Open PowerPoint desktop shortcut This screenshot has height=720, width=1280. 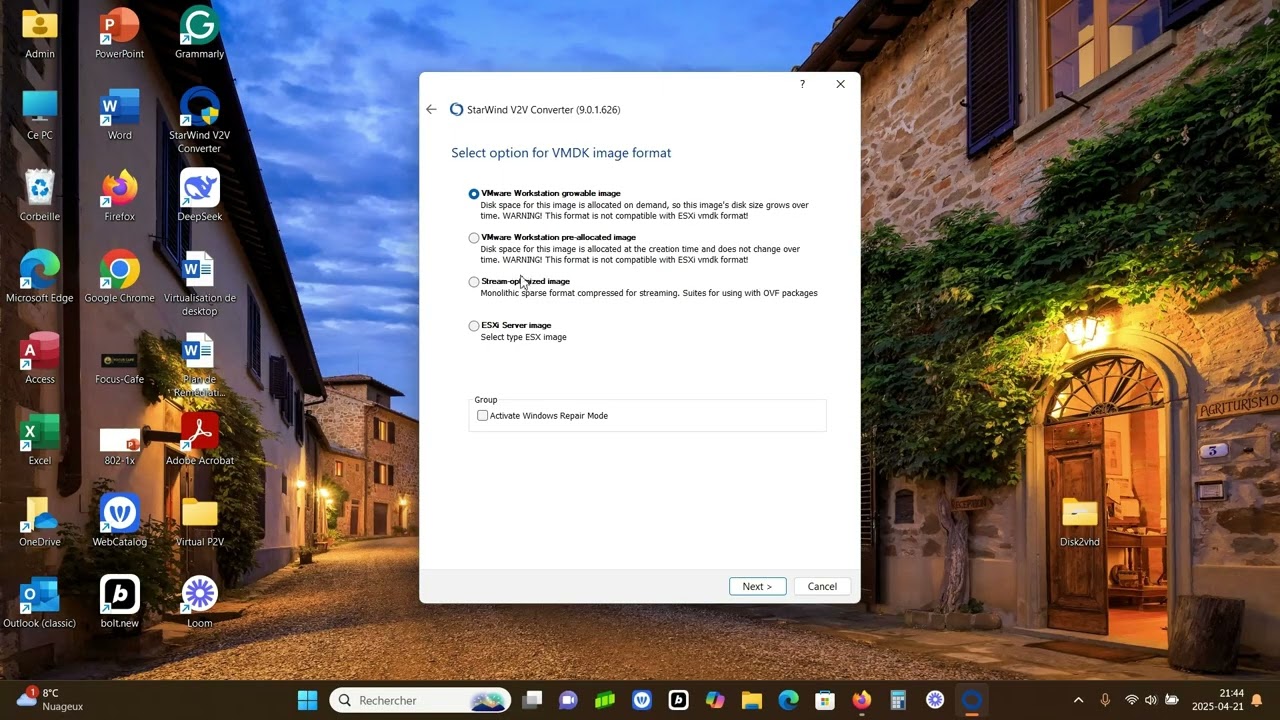coord(120,34)
